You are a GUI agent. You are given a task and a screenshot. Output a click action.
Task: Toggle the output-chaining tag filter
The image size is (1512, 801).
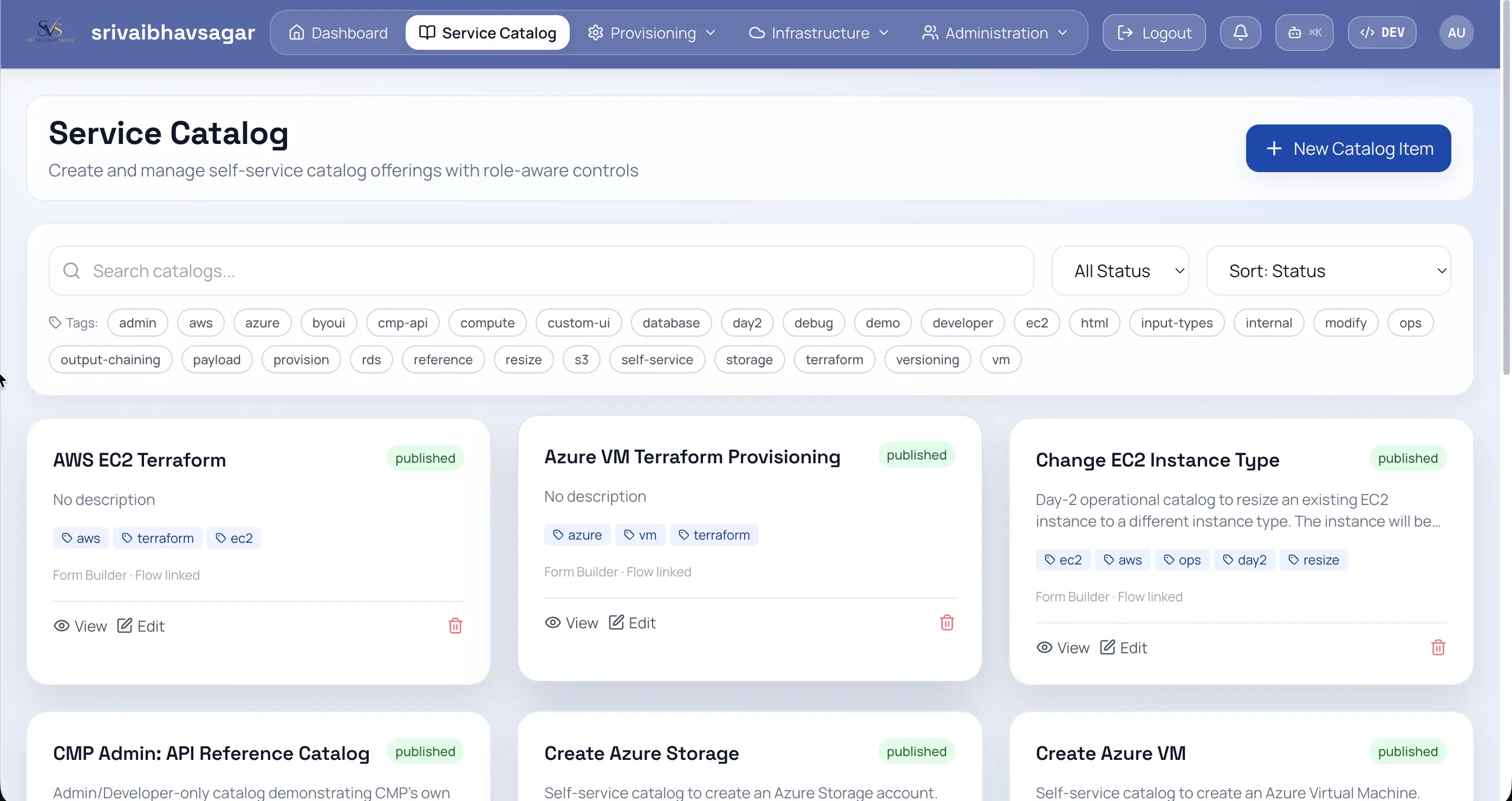(x=110, y=359)
